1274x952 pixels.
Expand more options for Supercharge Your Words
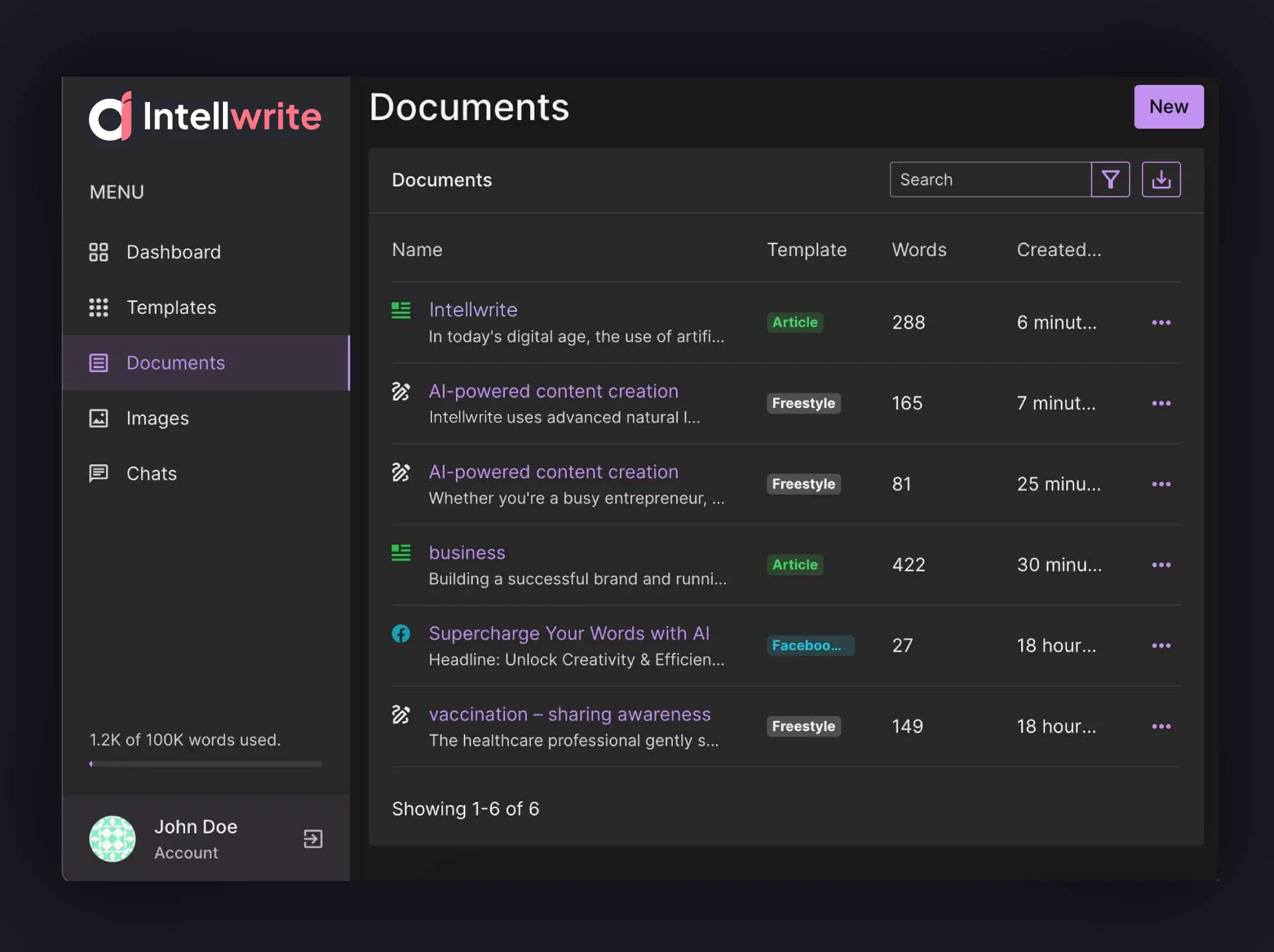coord(1161,646)
